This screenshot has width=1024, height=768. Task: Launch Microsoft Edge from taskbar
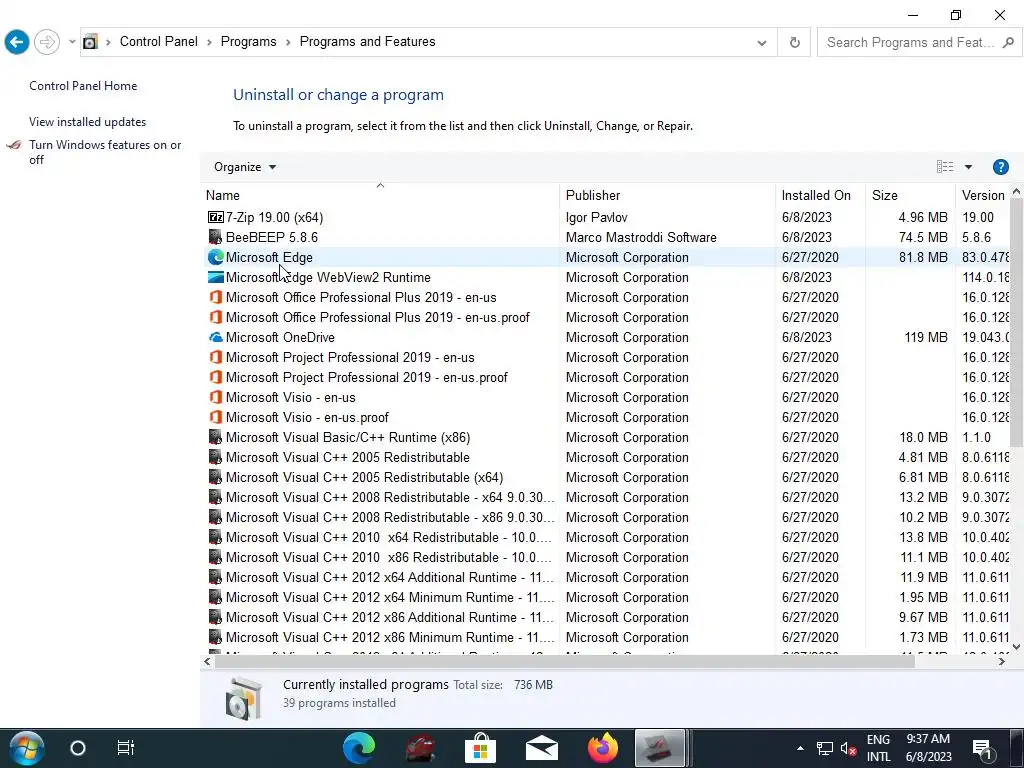pyautogui.click(x=359, y=748)
